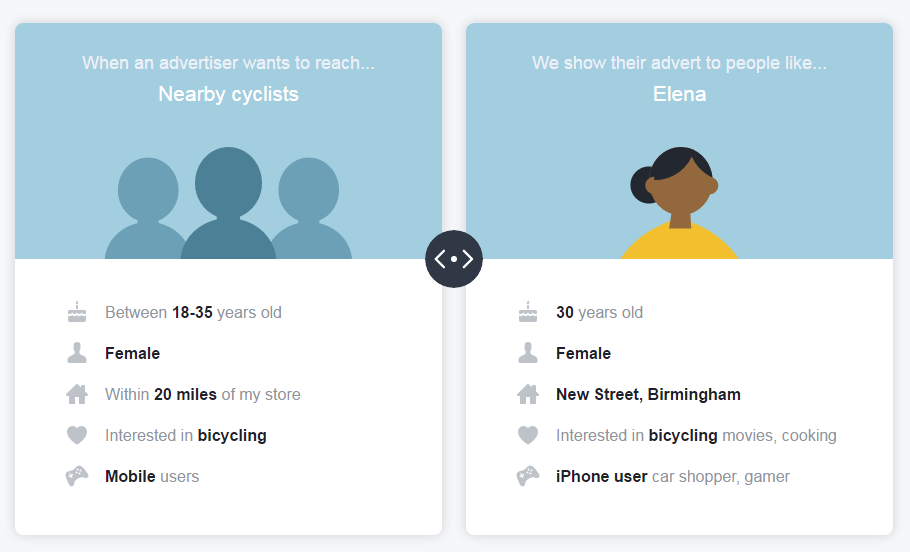Click the Elena name heading
Image resolution: width=910 pixels, height=552 pixels.
pos(679,94)
